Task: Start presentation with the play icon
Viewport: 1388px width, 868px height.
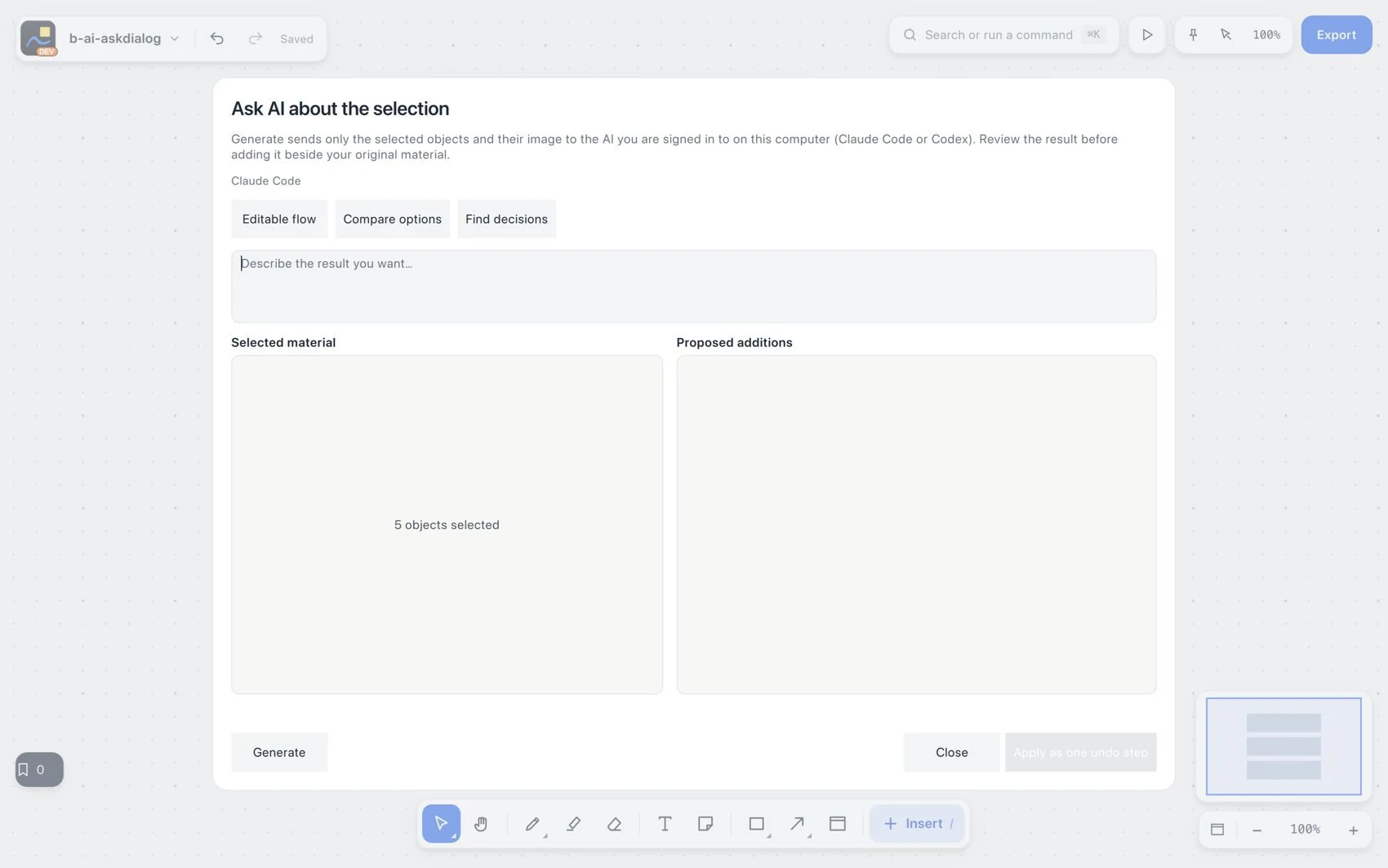Action: [x=1147, y=35]
